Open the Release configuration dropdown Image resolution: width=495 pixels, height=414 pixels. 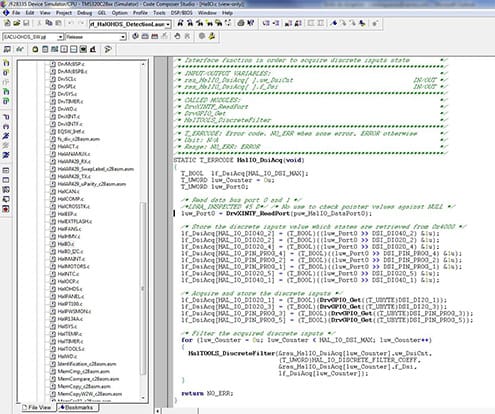tap(123, 37)
